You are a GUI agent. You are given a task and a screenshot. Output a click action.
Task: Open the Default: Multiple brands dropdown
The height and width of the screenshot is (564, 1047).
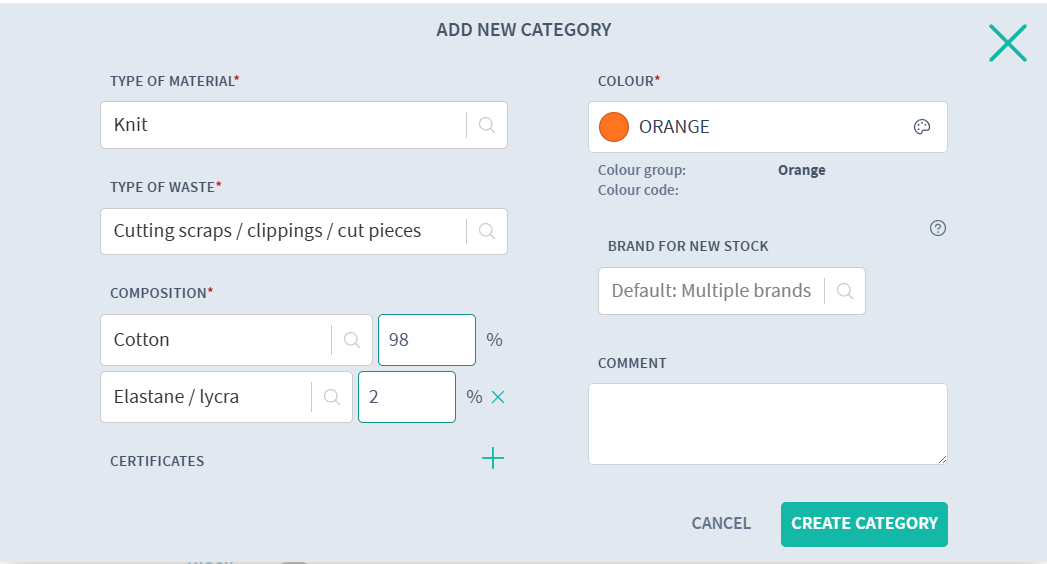tap(712, 291)
